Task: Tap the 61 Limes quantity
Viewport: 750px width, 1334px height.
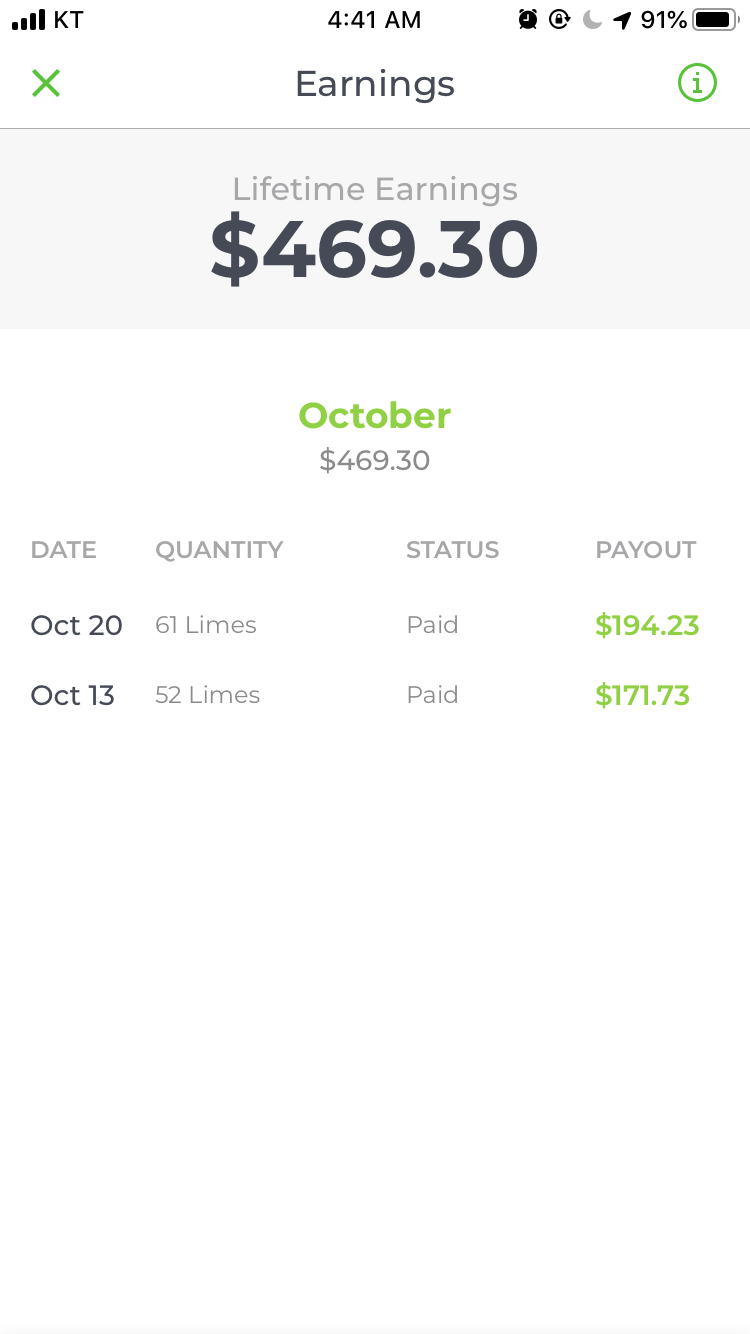Action: point(206,625)
